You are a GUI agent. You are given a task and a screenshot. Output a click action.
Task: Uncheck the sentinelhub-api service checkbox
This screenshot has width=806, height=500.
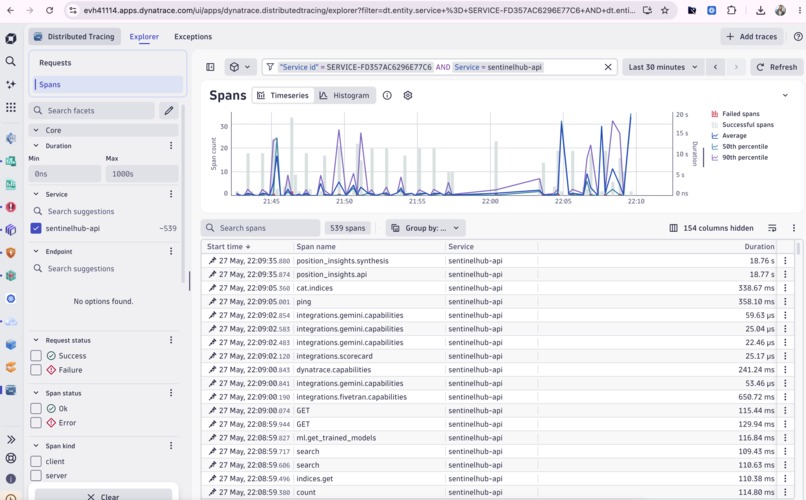[x=36, y=228]
